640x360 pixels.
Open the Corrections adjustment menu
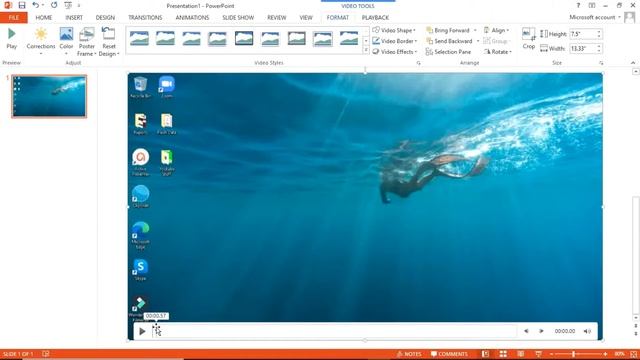[x=41, y=40]
